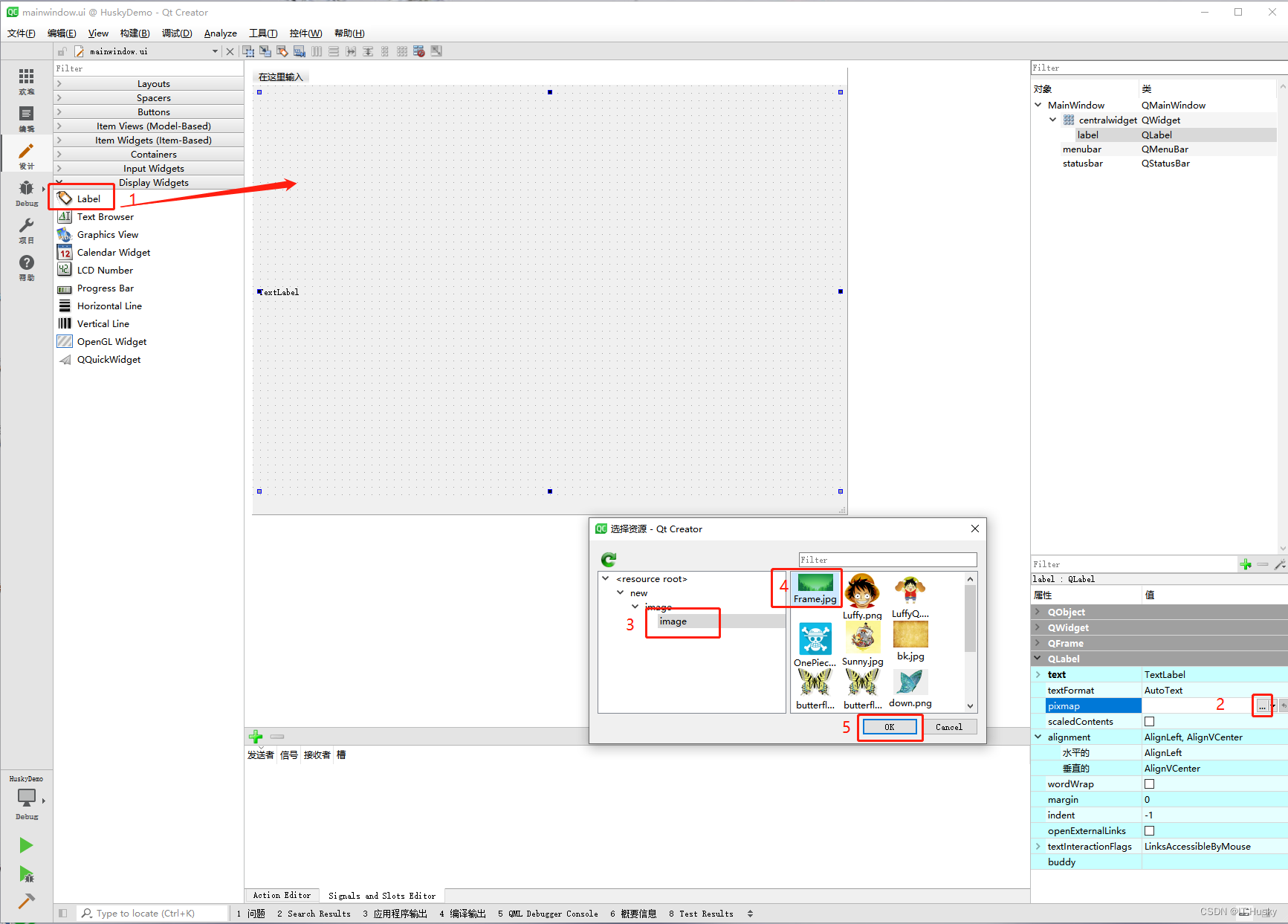Select the Graphics View widget
The image size is (1288, 924).
pyautogui.click(x=107, y=234)
